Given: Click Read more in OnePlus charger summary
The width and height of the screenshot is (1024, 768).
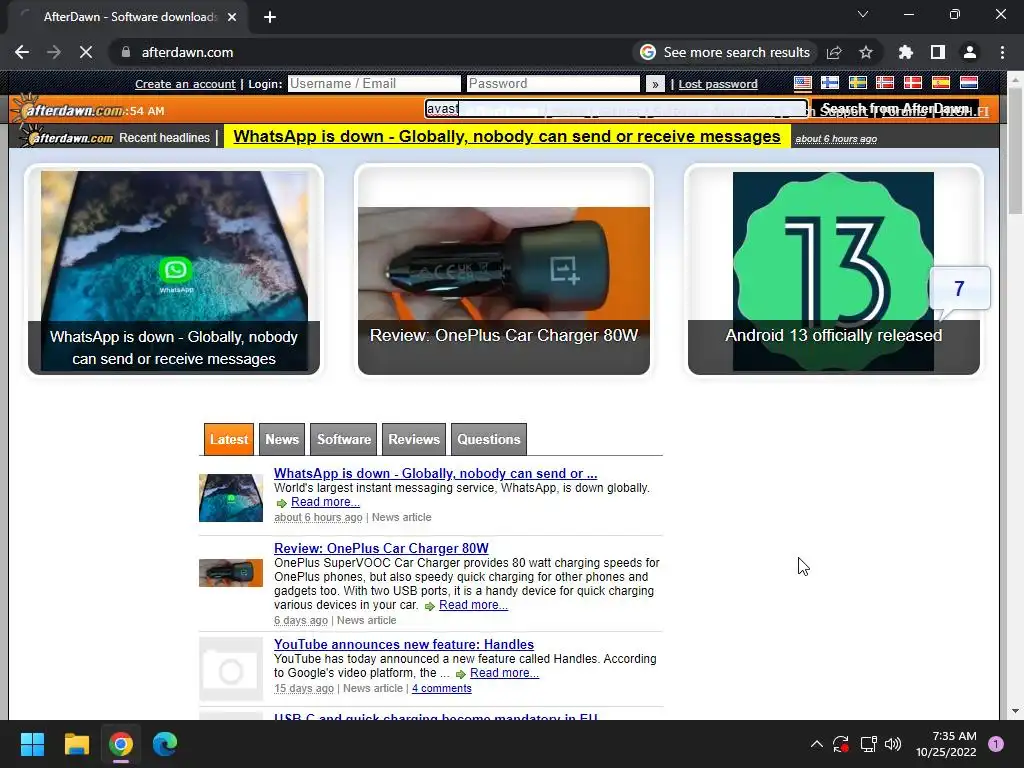Looking at the screenshot, I should 473,605.
